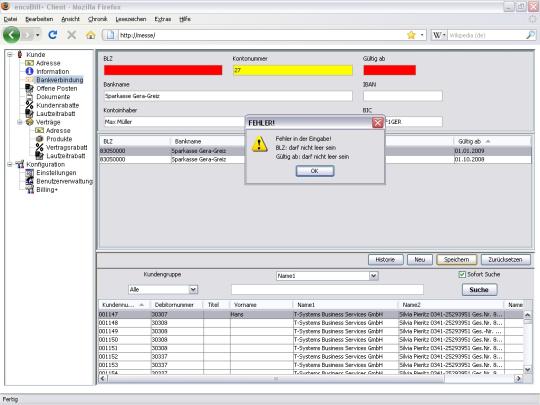Viewport: 540px width, 405px height.
Task: Click the Bankname field Sparkasse Gera-Greiz
Action: (x=228, y=96)
